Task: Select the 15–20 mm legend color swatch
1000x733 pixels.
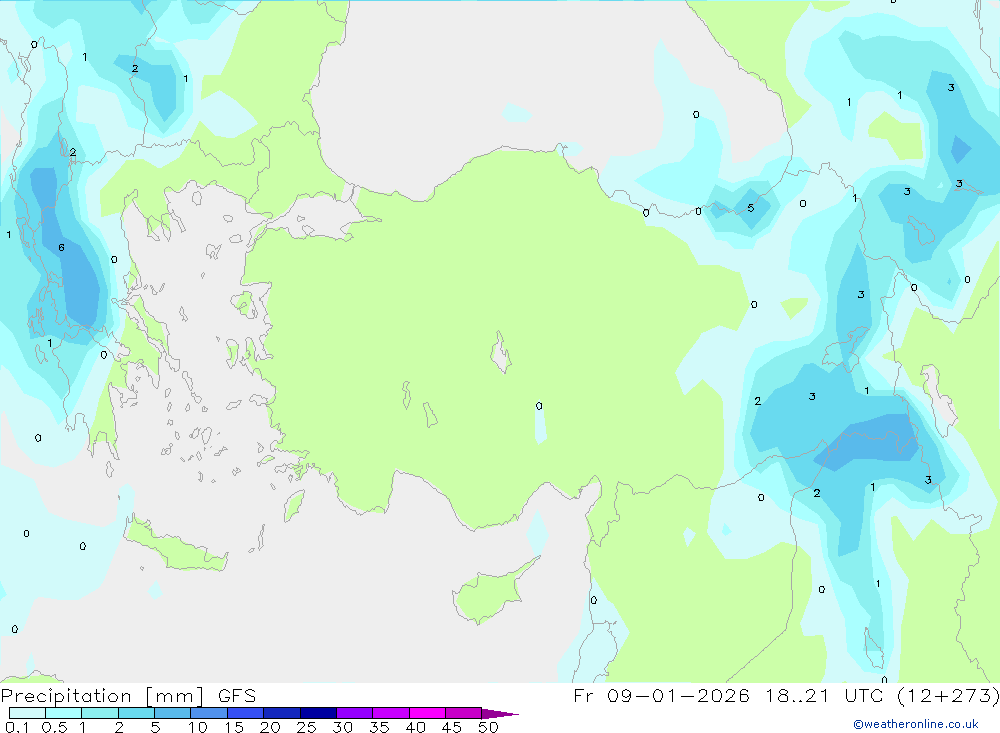Action: 245,713
